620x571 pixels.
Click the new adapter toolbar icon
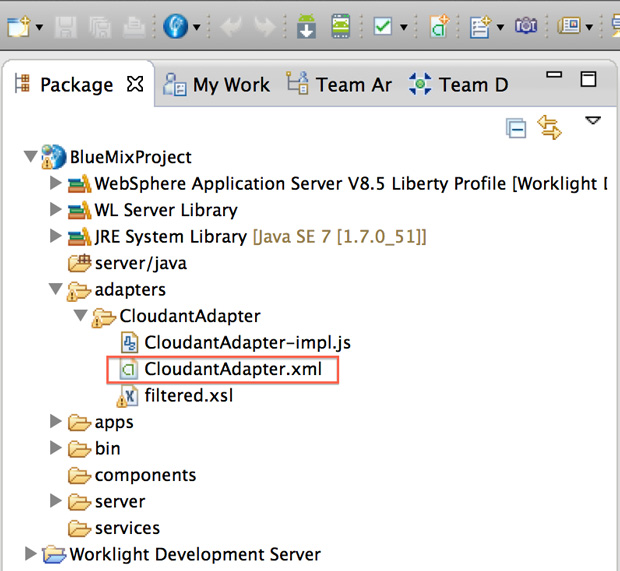[440, 26]
